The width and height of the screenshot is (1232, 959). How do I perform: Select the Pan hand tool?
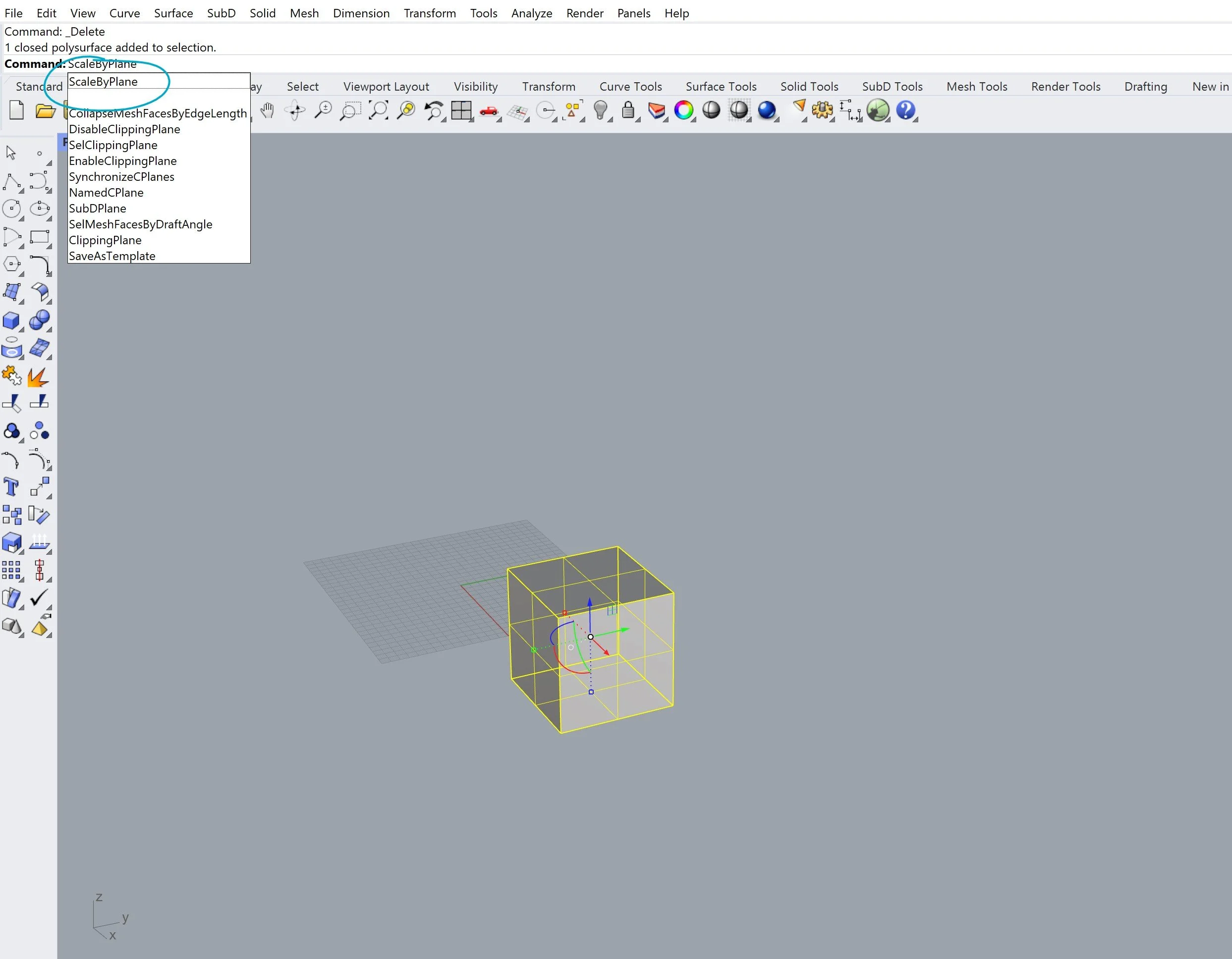267,110
